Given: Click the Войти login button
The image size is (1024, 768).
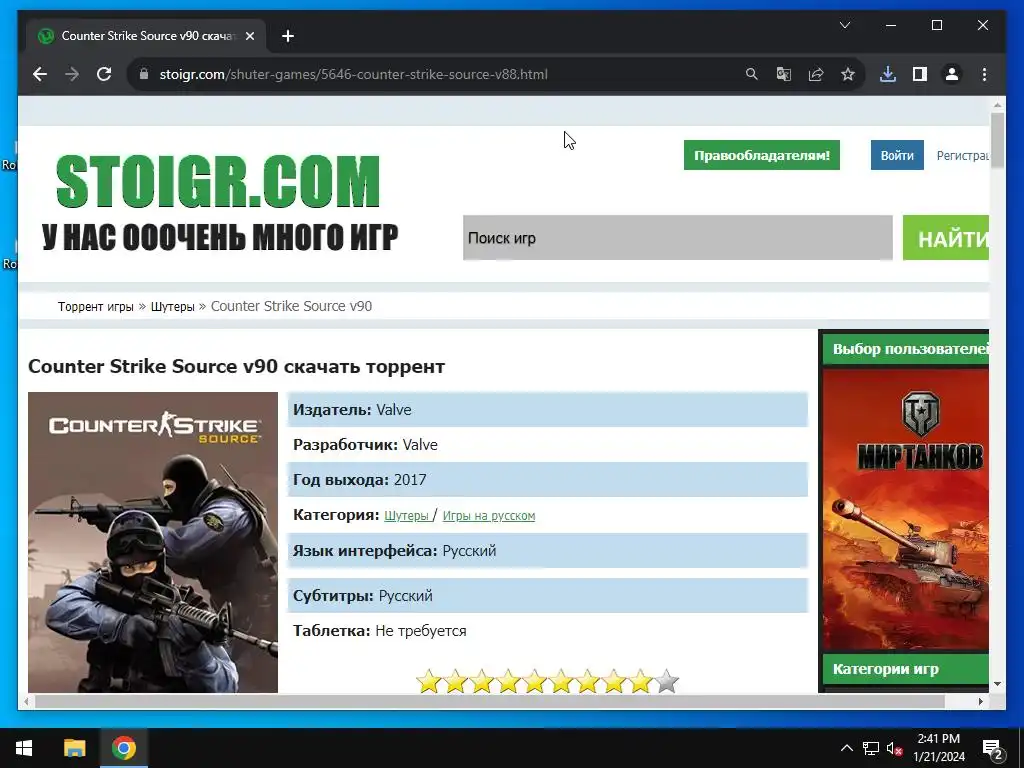Looking at the screenshot, I should point(897,155).
